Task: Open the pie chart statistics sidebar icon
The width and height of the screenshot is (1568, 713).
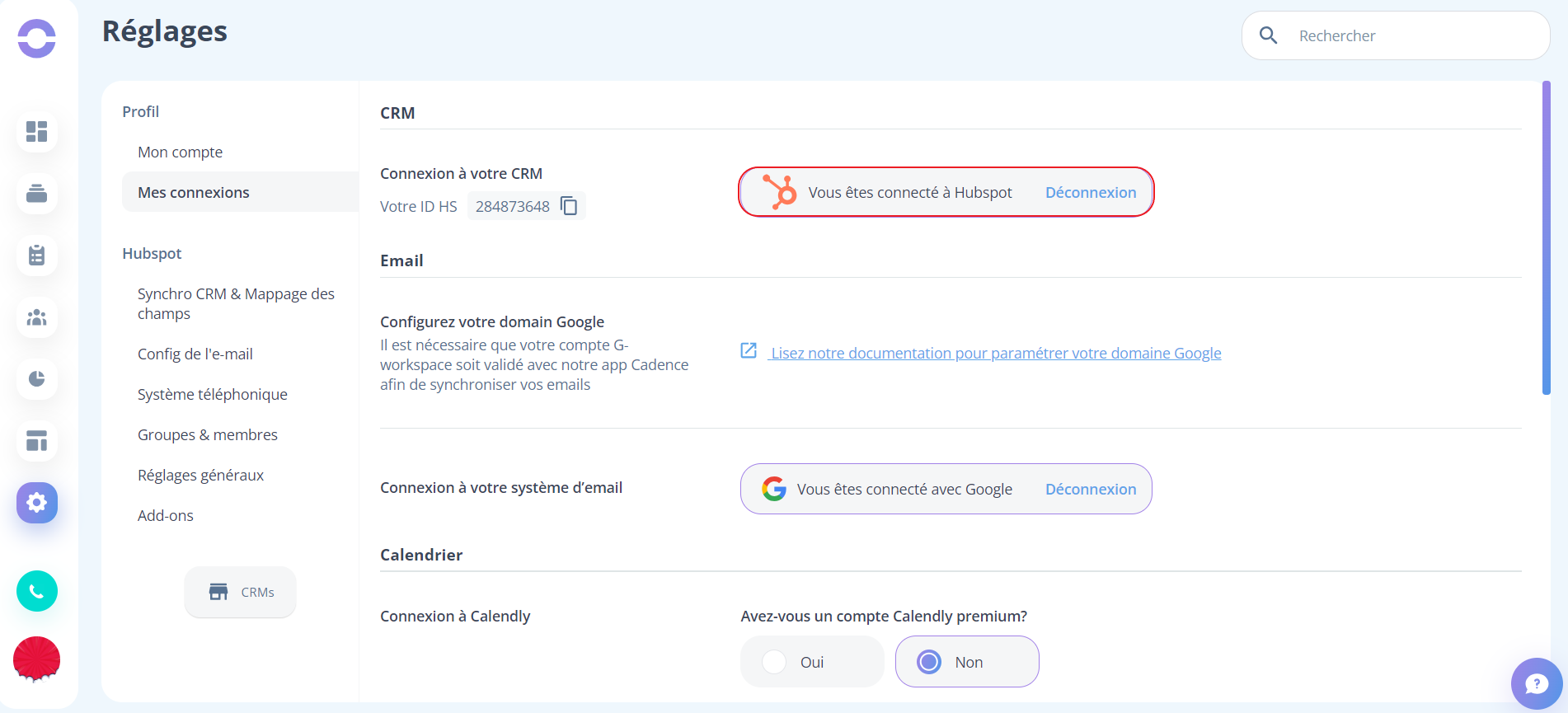Action: [36, 379]
